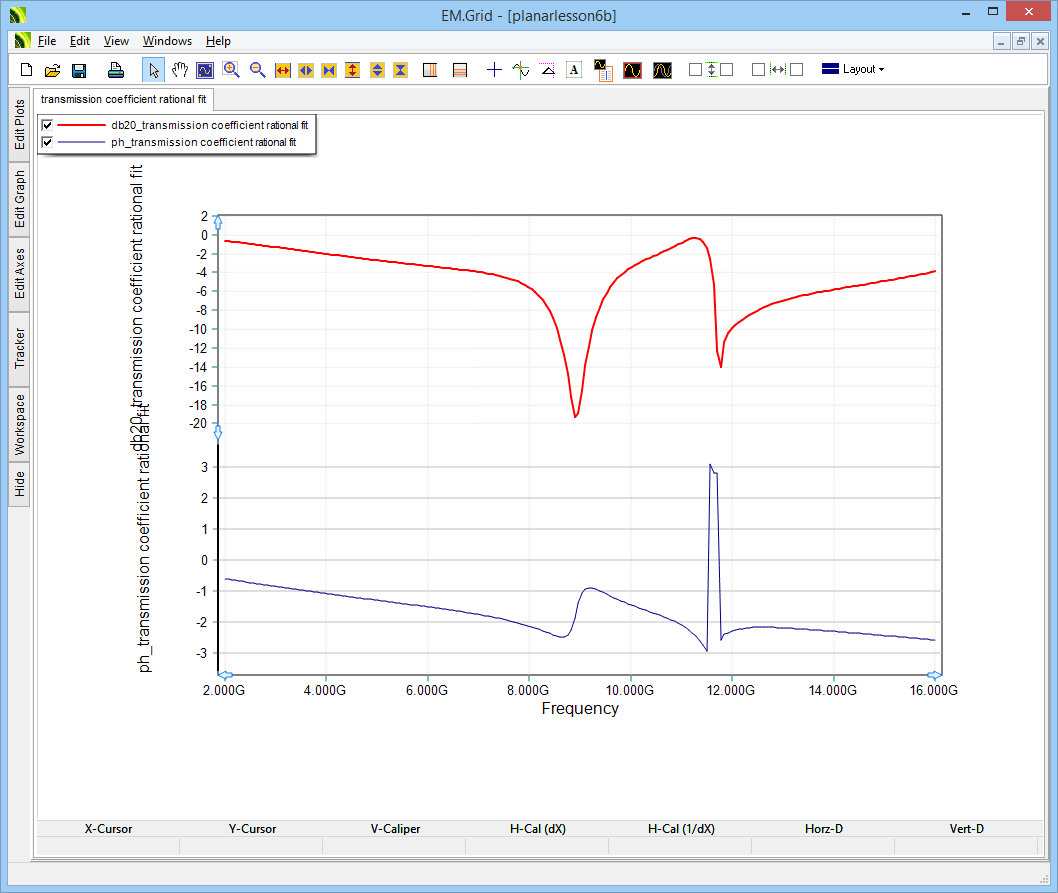Select the Pan hand tool

click(x=180, y=70)
